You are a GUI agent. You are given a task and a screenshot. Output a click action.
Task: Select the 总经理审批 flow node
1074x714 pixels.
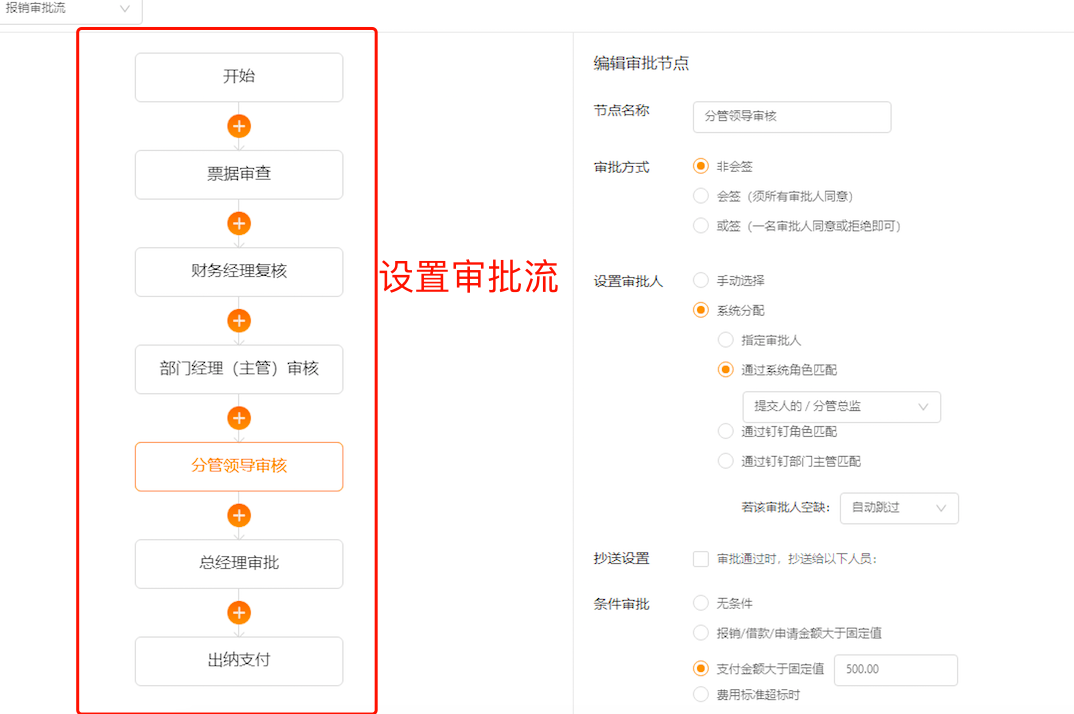pos(238,564)
